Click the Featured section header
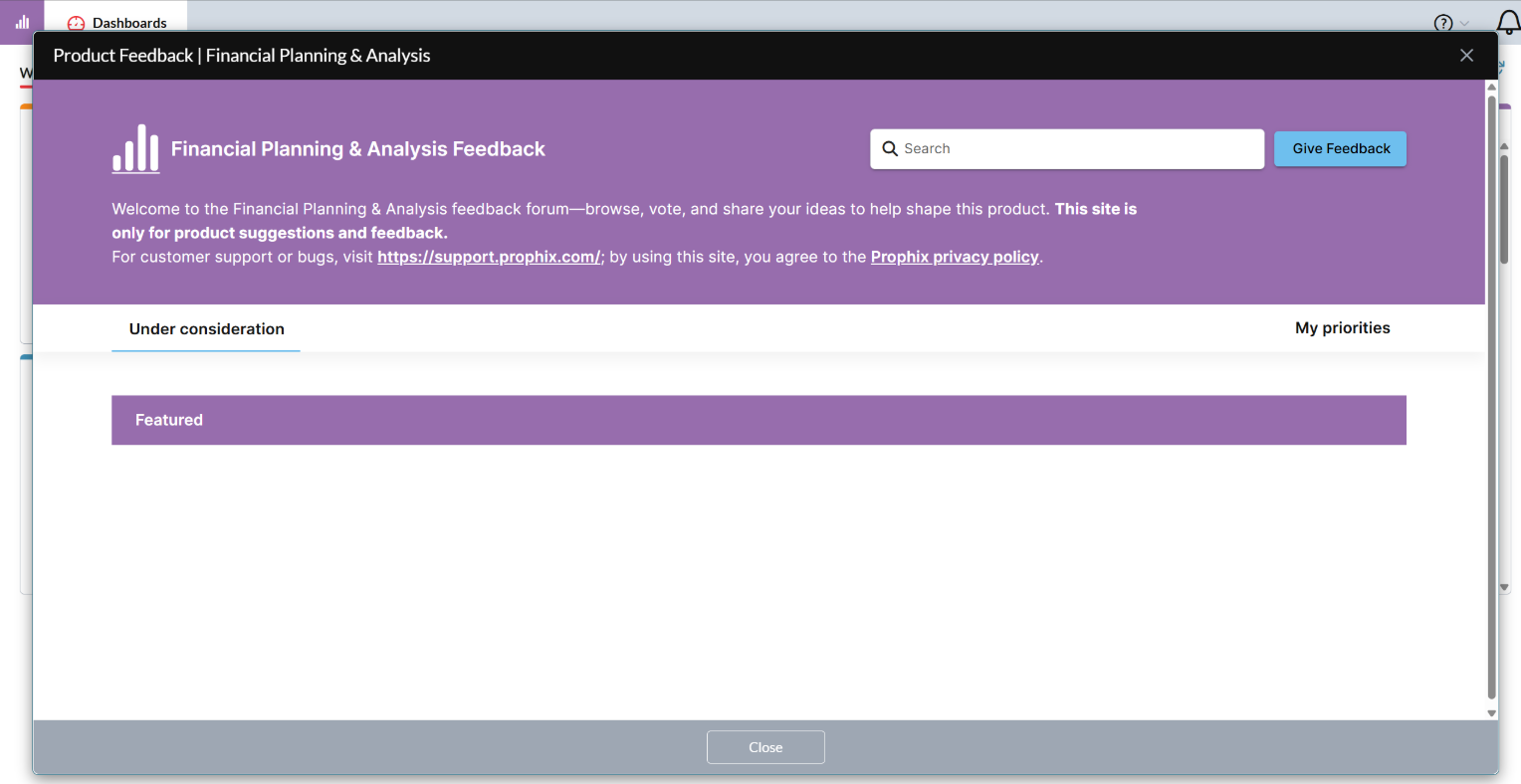This screenshot has width=1521, height=784. (x=759, y=420)
